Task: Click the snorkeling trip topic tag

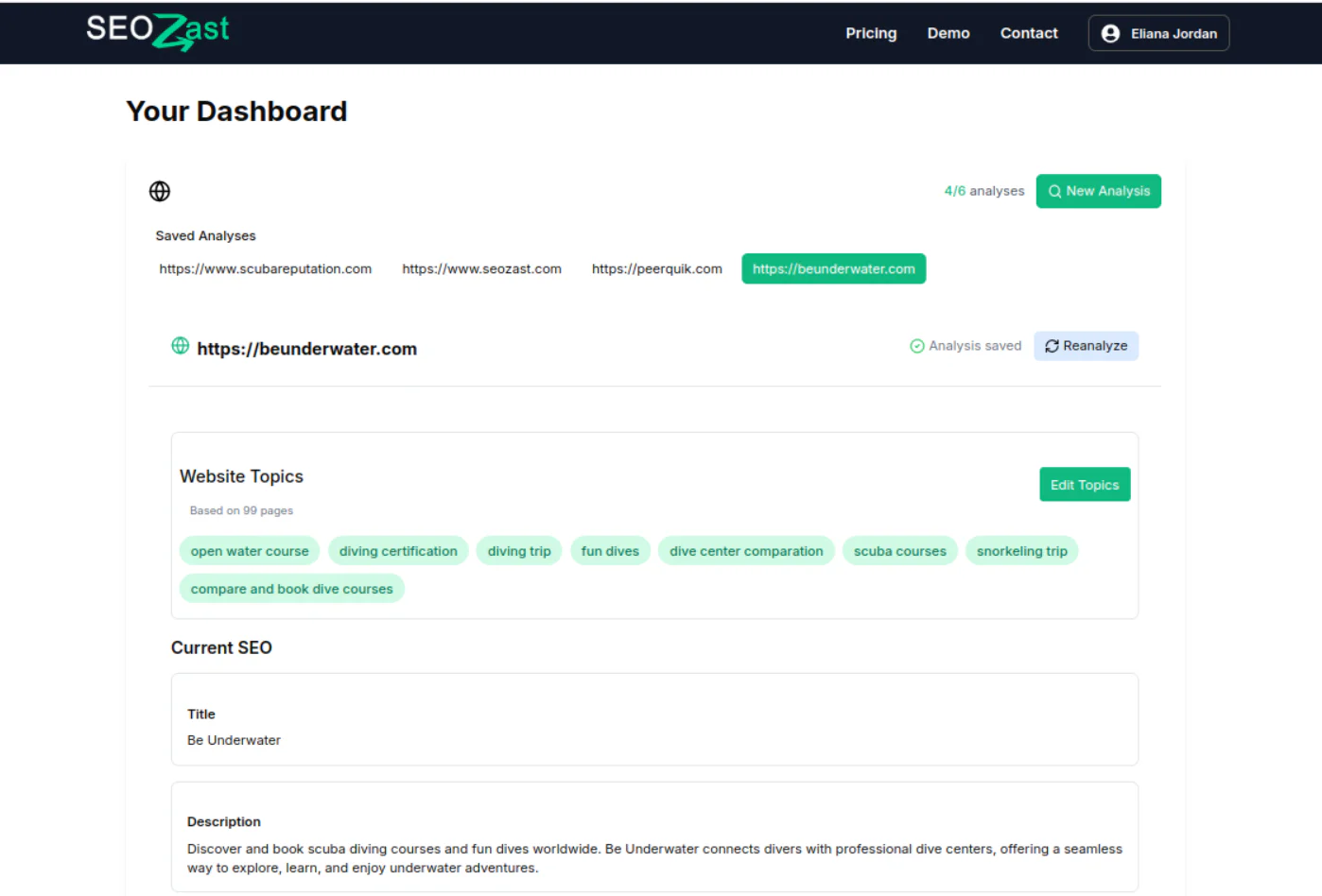Action: 1021,551
